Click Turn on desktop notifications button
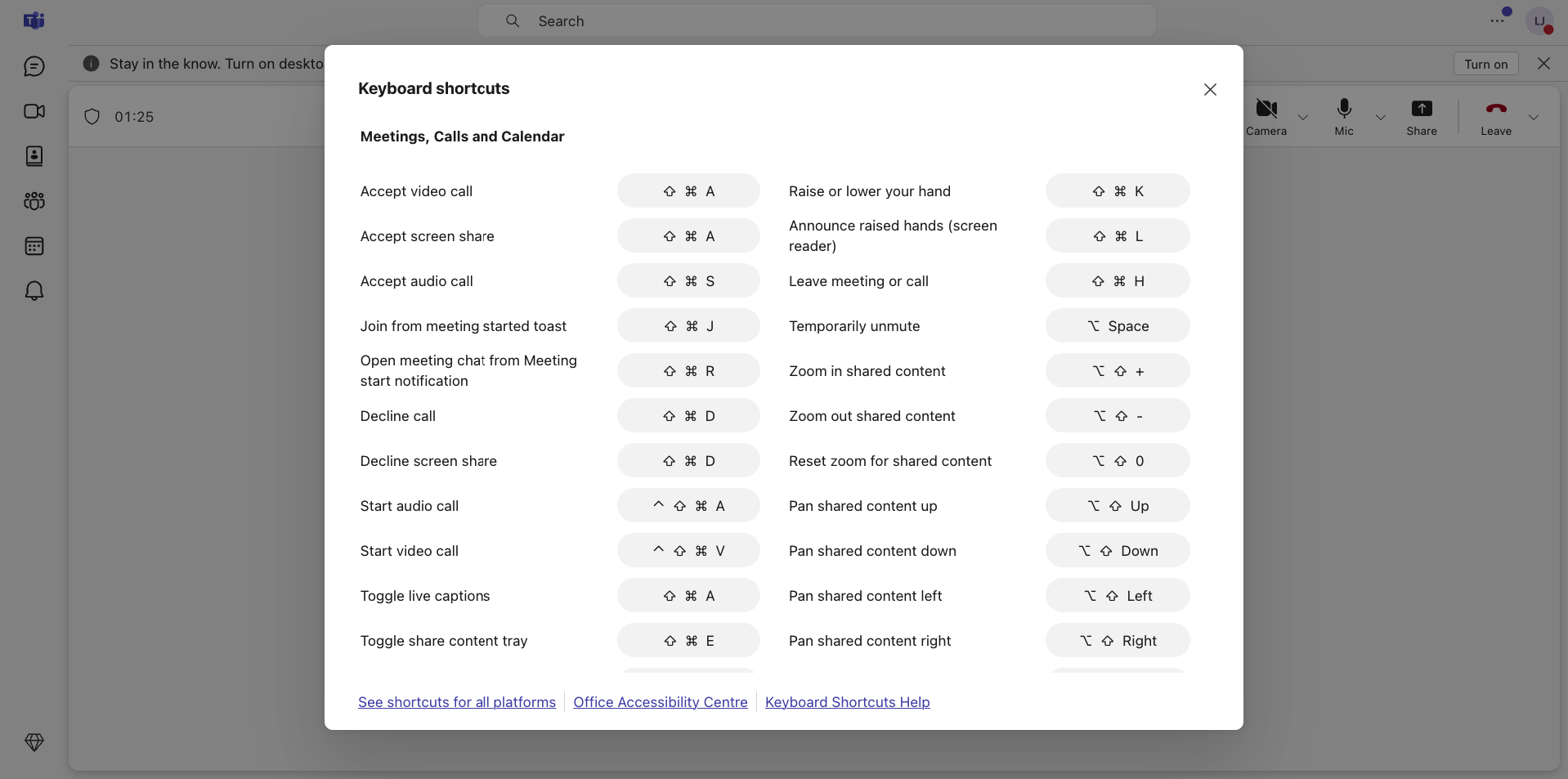Screen dimensions: 1568x779 coord(1485,64)
